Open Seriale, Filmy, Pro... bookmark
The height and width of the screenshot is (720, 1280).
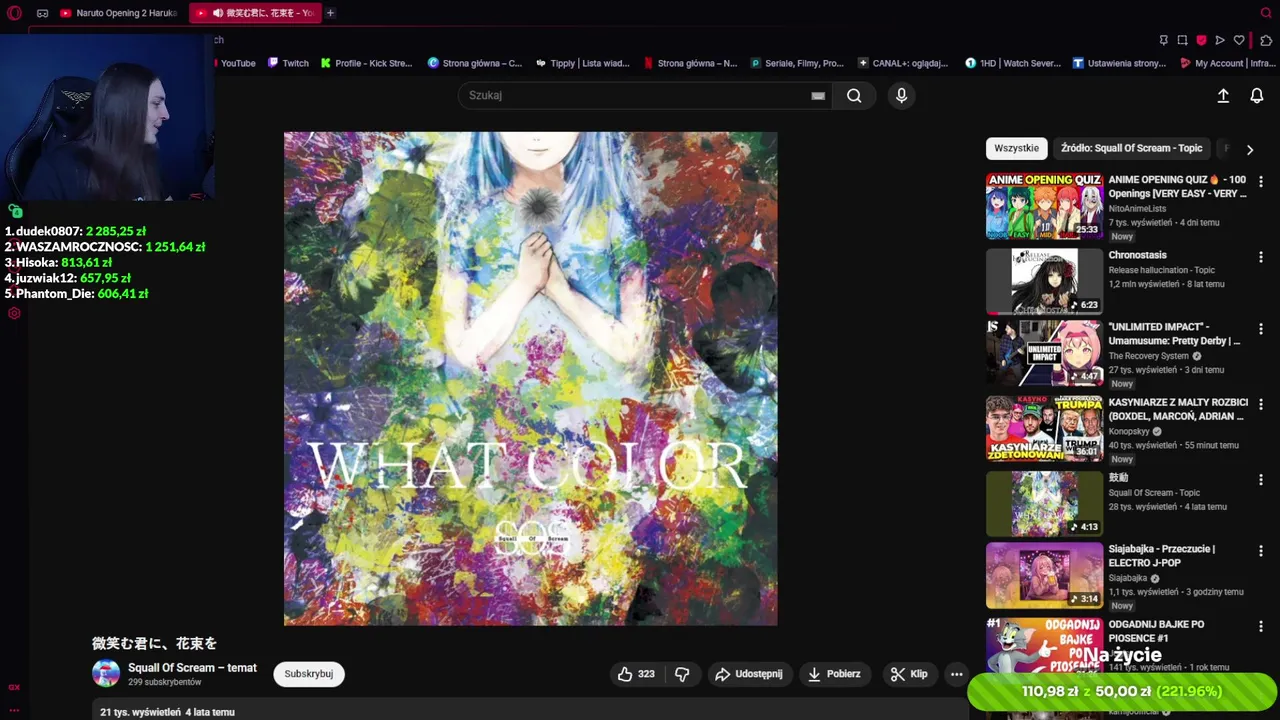[798, 63]
